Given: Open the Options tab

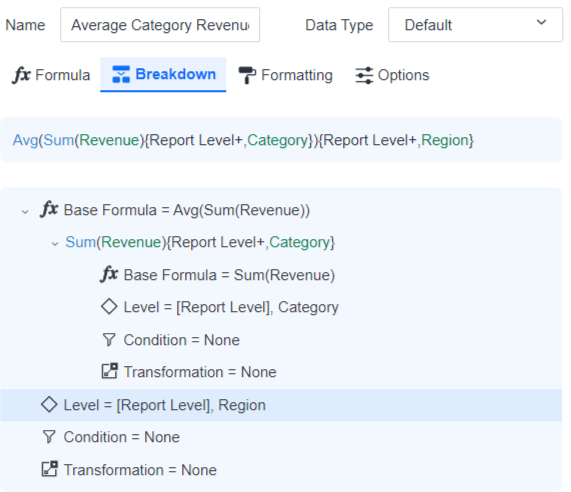Looking at the screenshot, I should click(x=392, y=75).
